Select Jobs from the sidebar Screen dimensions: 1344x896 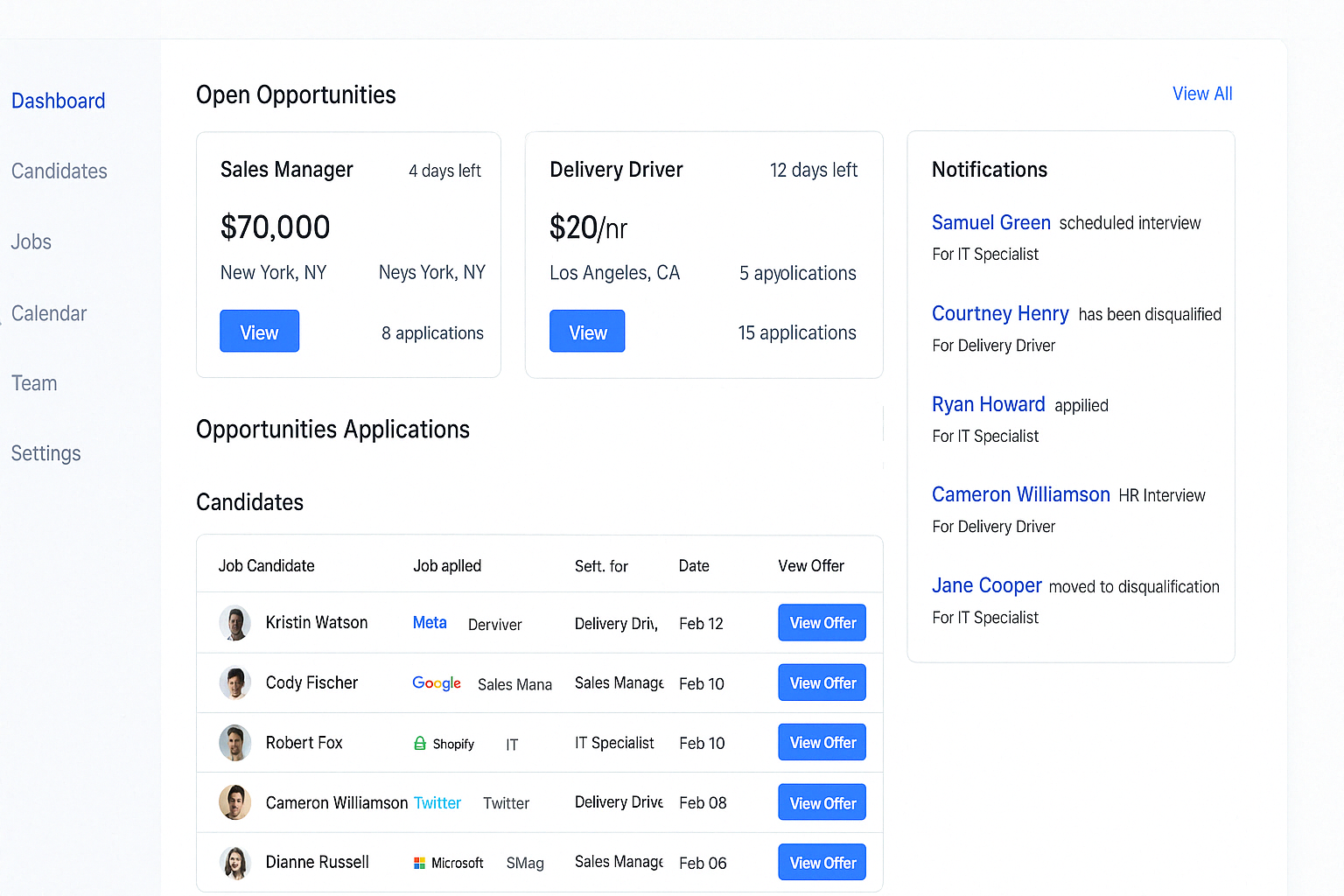[31, 242]
